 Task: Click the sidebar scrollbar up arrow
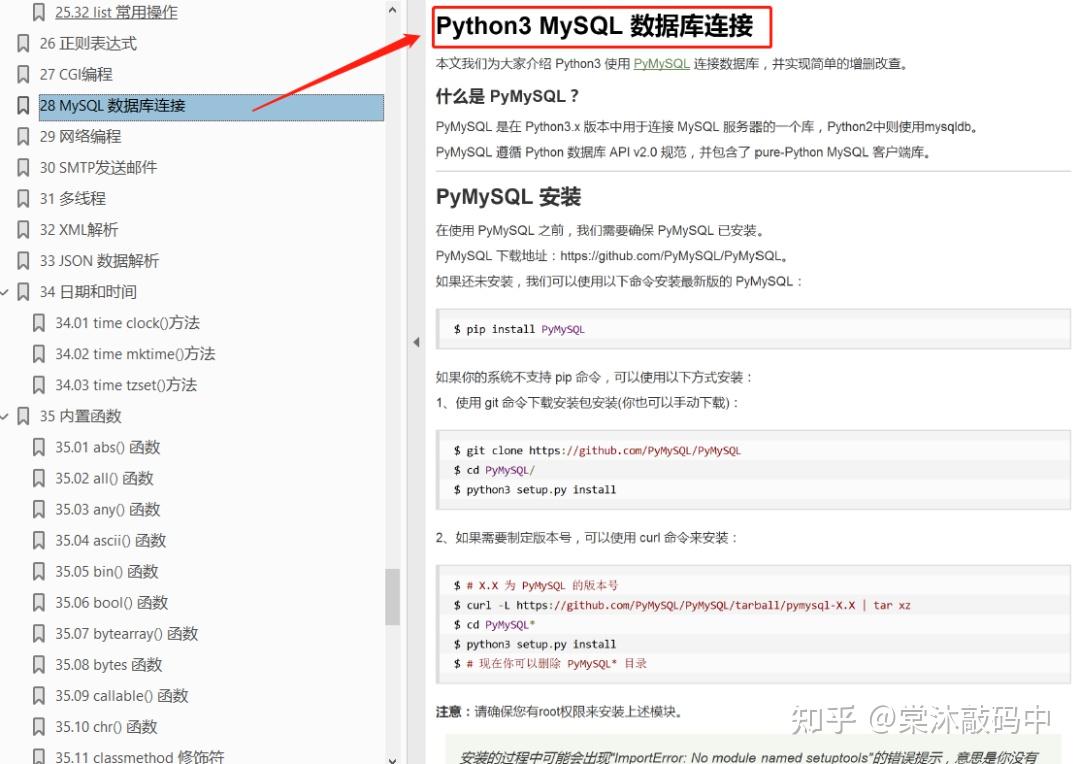391,10
